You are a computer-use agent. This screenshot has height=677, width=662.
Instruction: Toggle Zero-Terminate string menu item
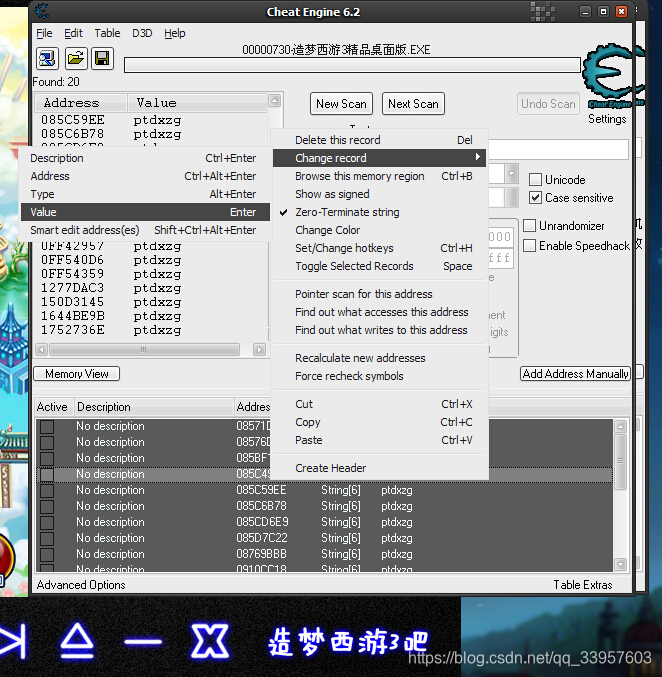click(380, 212)
